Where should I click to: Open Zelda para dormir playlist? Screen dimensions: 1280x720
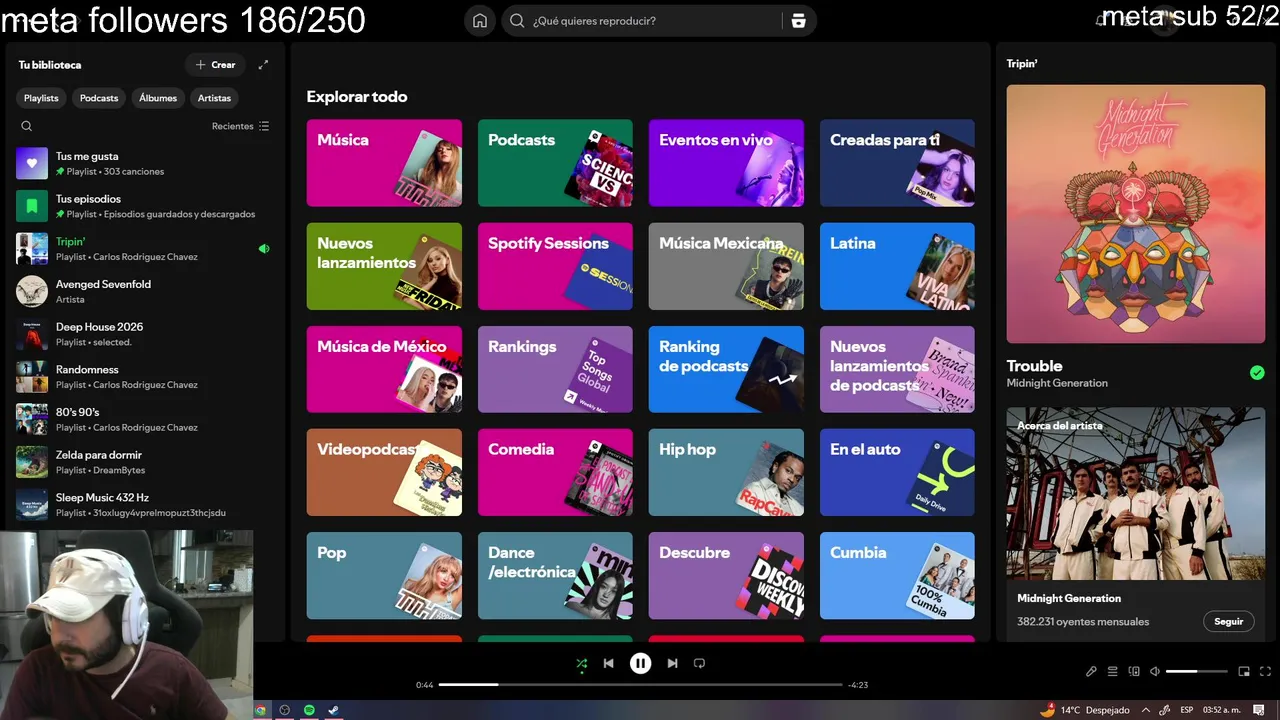(x=143, y=462)
